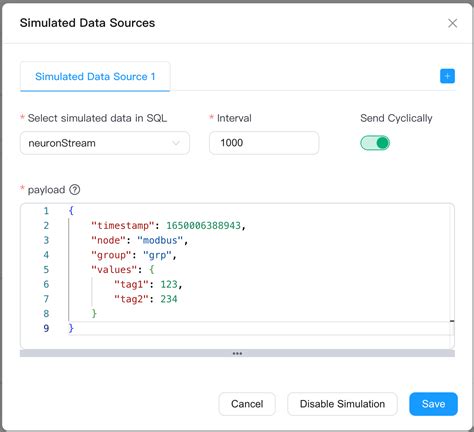This screenshot has height=432, width=474.
Task: Click the Interval input field showing 1000
Action: 264,143
